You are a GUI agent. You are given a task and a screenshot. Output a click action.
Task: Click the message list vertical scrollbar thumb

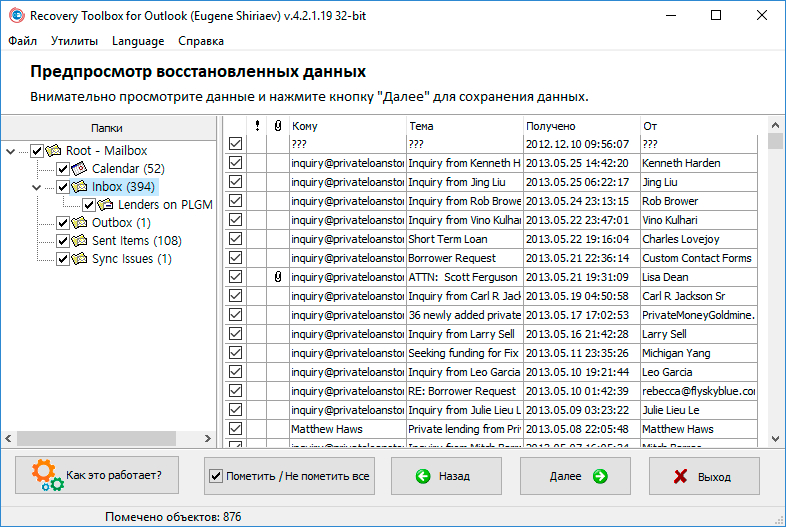point(775,141)
